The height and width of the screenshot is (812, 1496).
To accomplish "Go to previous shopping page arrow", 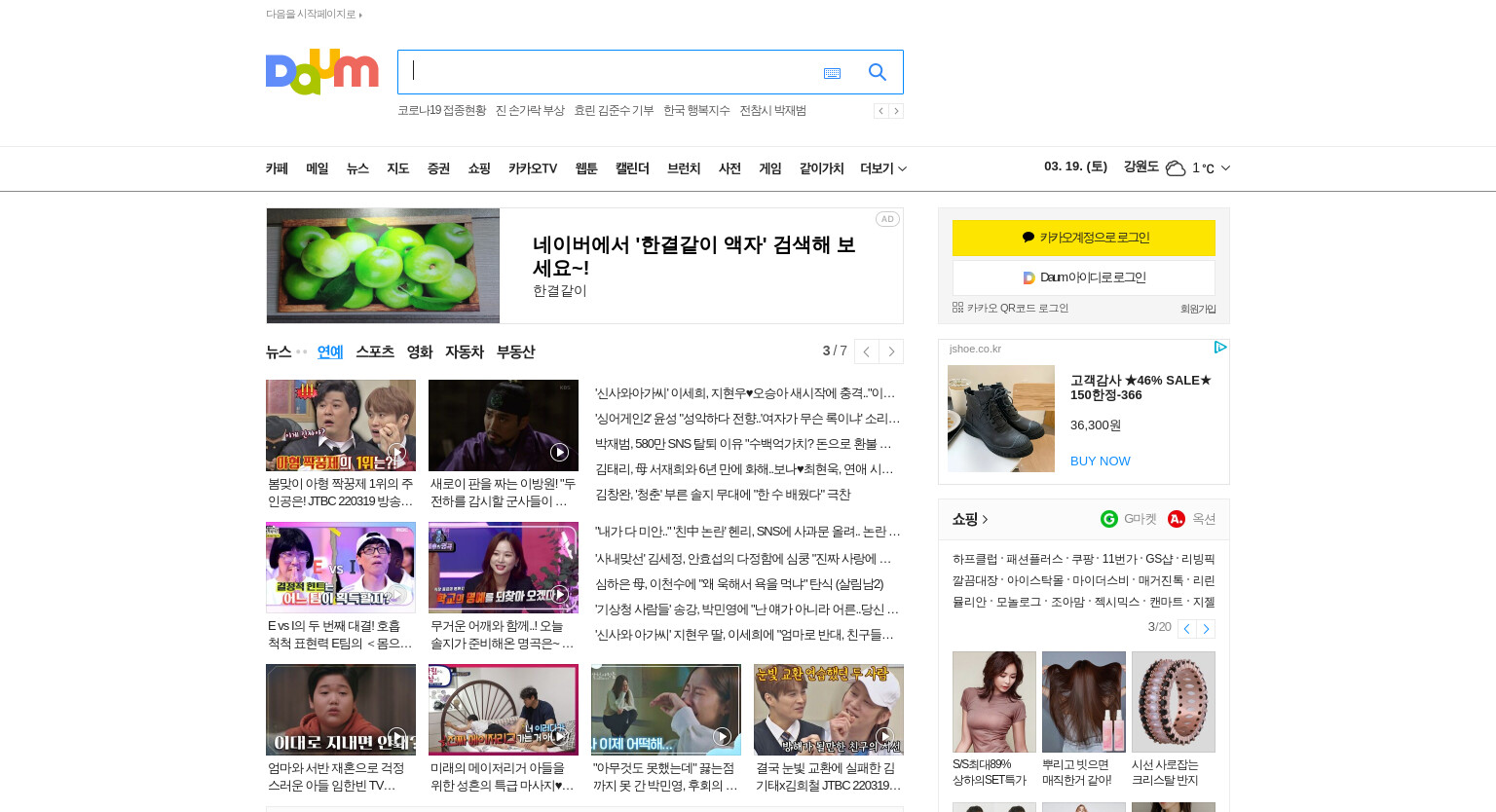I will [x=1186, y=629].
